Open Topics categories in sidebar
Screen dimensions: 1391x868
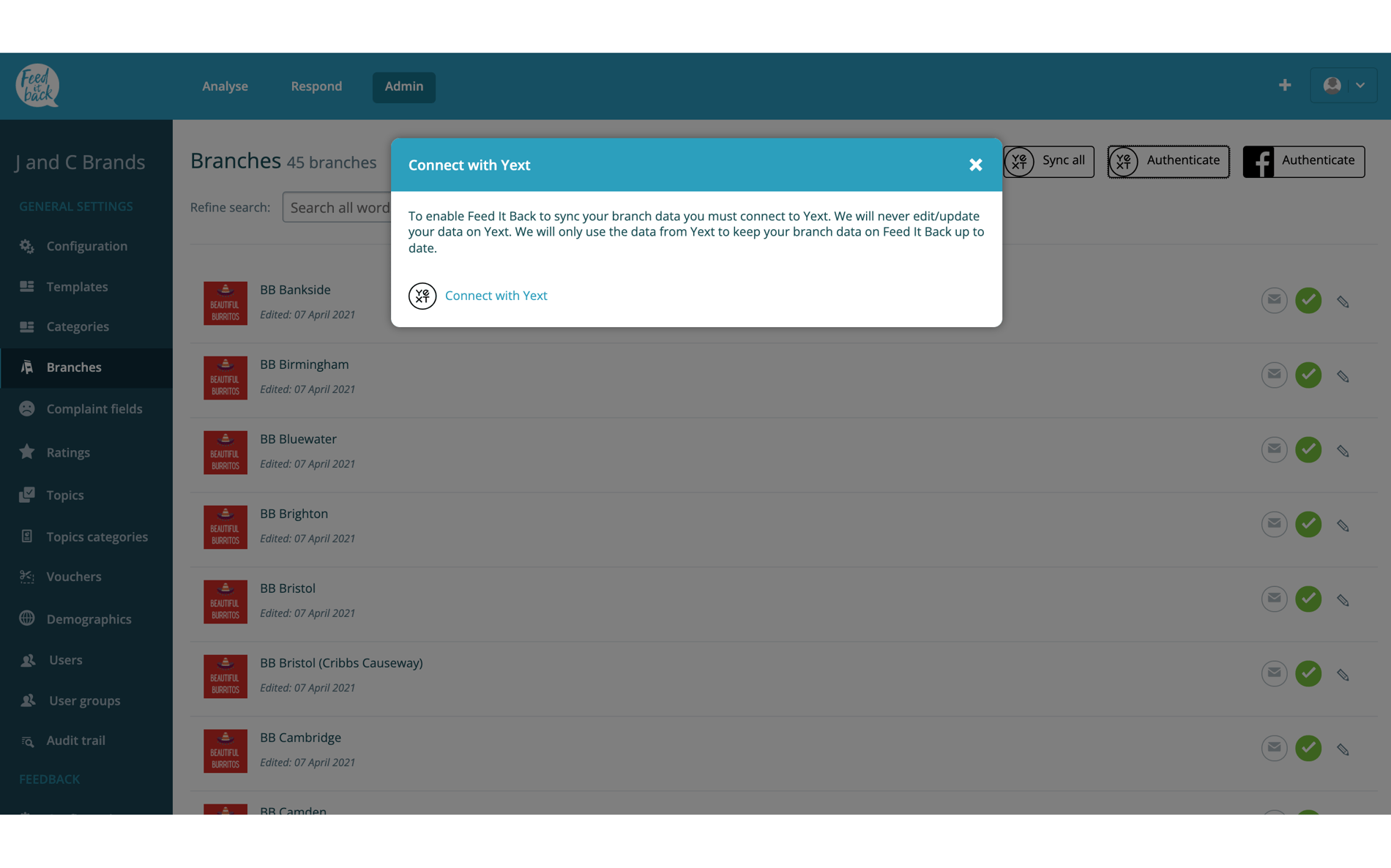click(86, 536)
